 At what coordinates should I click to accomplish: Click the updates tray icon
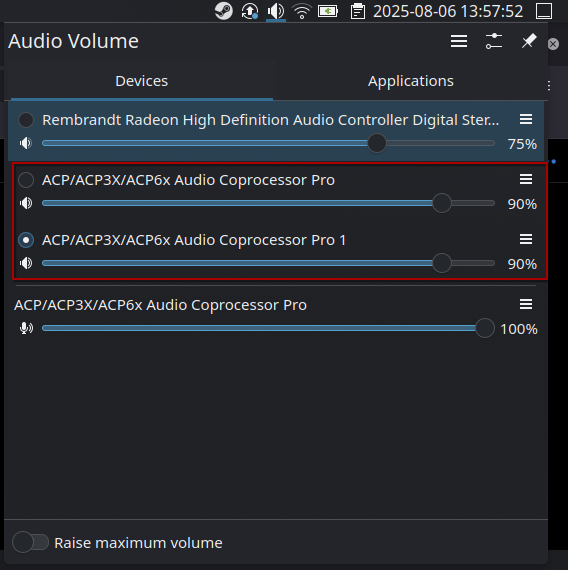(250, 11)
